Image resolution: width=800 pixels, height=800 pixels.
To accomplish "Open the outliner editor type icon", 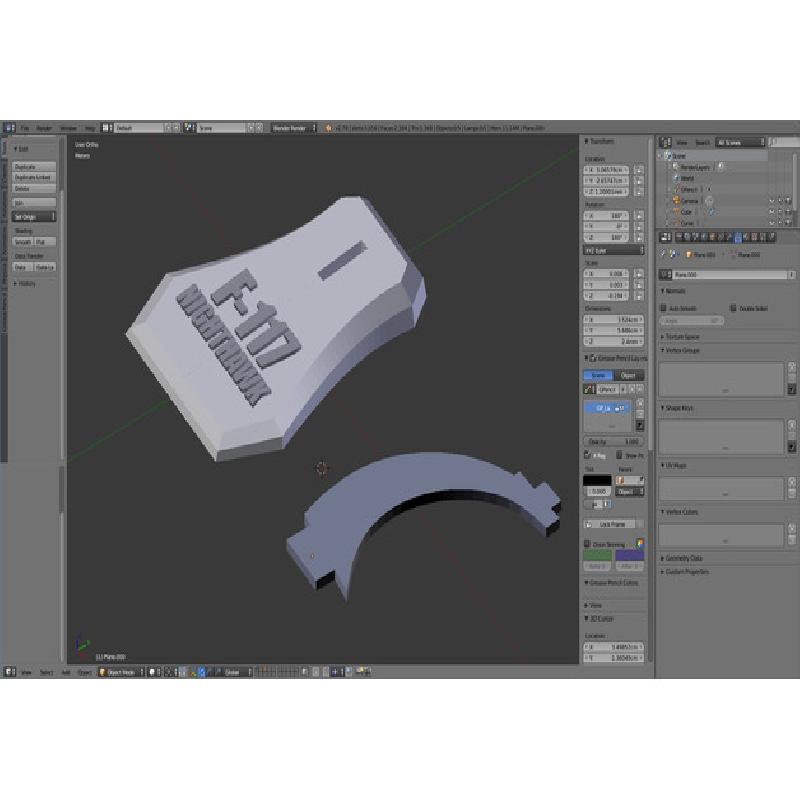I will (665, 142).
